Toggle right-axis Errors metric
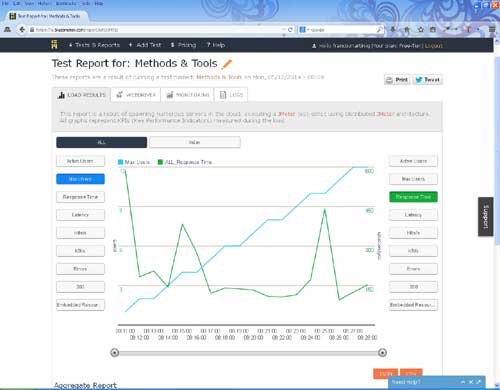Viewport: 500px width, 390px height. [413, 269]
